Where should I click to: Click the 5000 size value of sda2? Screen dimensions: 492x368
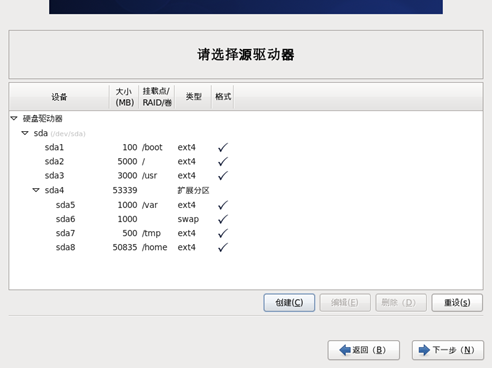click(x=127, y=161)
